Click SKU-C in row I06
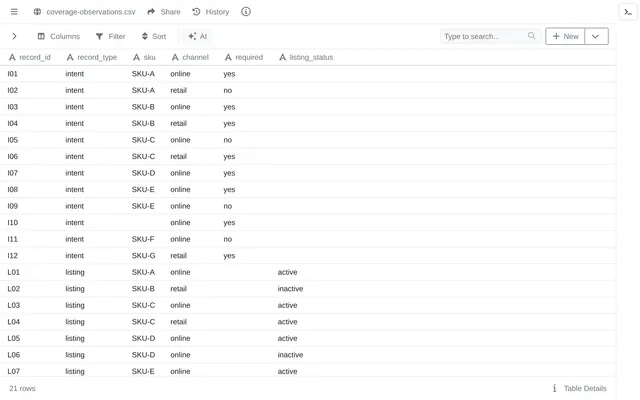 click(x=143, y=156)
